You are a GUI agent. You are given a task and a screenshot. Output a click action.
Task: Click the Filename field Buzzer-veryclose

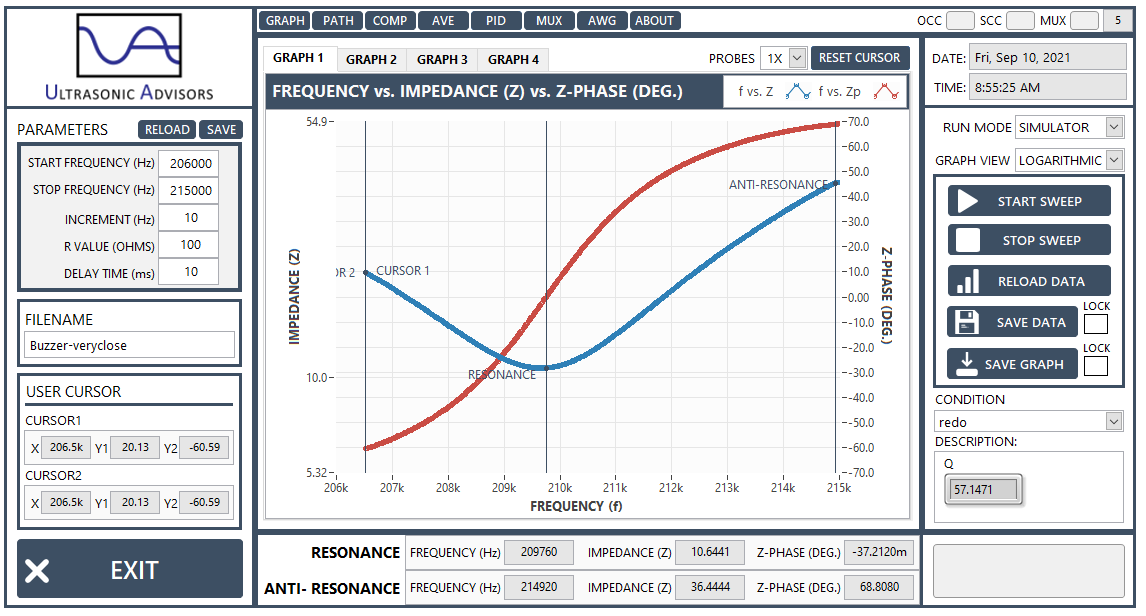pos(130,345)
